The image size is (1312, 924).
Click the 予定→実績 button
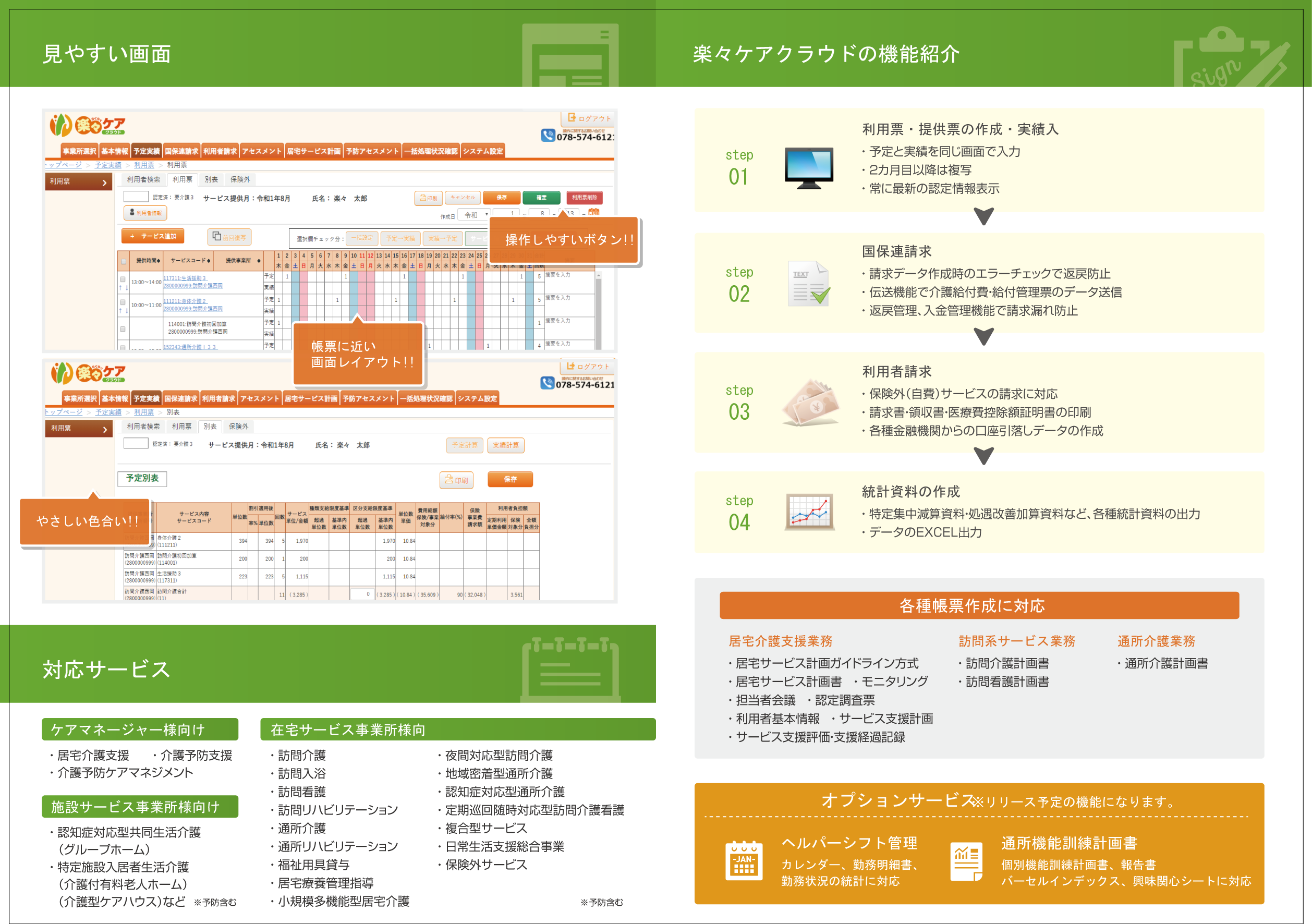tap(400, 238)
